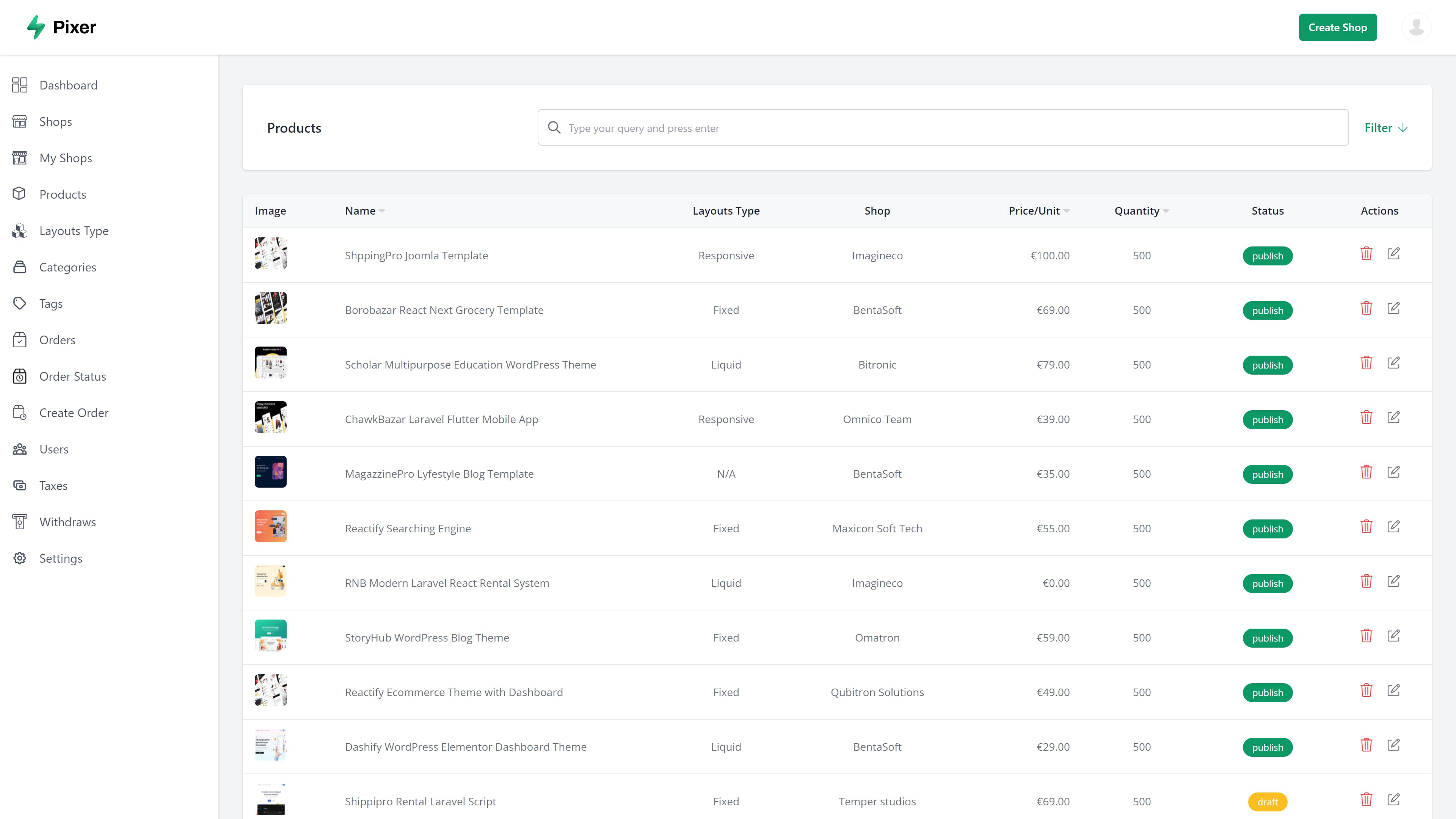Image resolution: width=1456 pixels, height=819 pixels.
Task: Click the Create Order sidebar icon
Action: (x=20, y=413)
